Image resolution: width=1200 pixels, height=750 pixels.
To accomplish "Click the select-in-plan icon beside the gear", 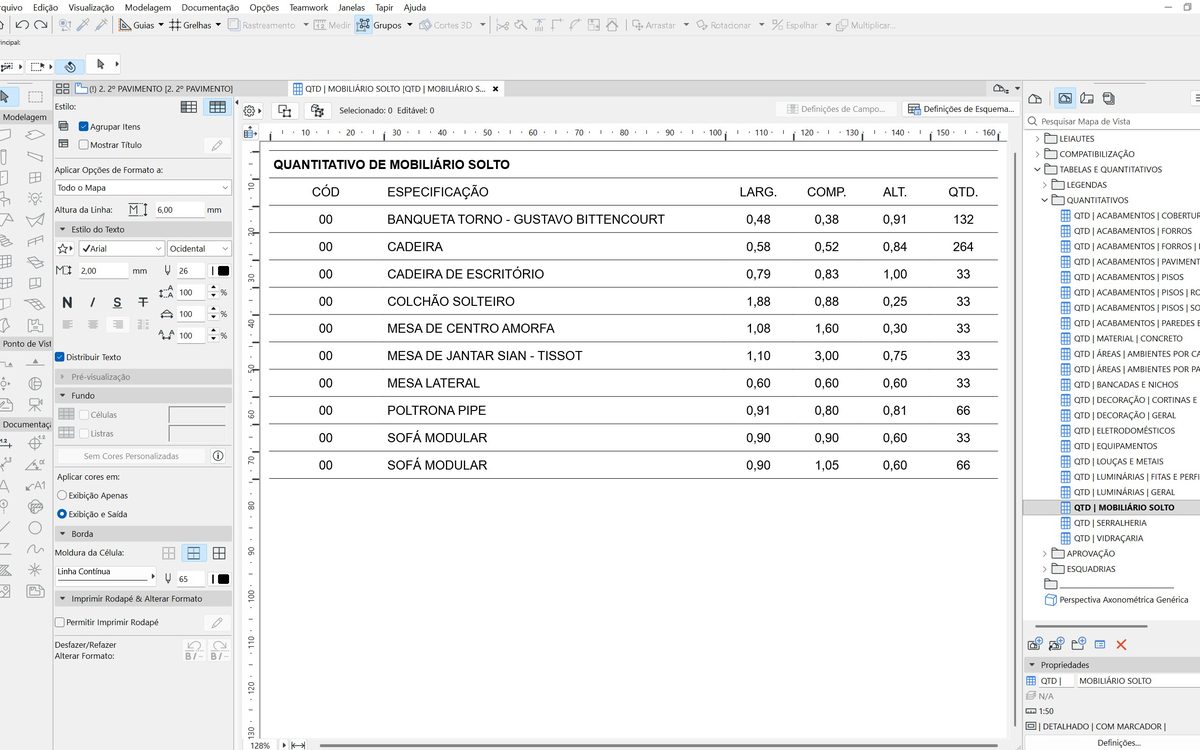I will [x=284, y=111].
